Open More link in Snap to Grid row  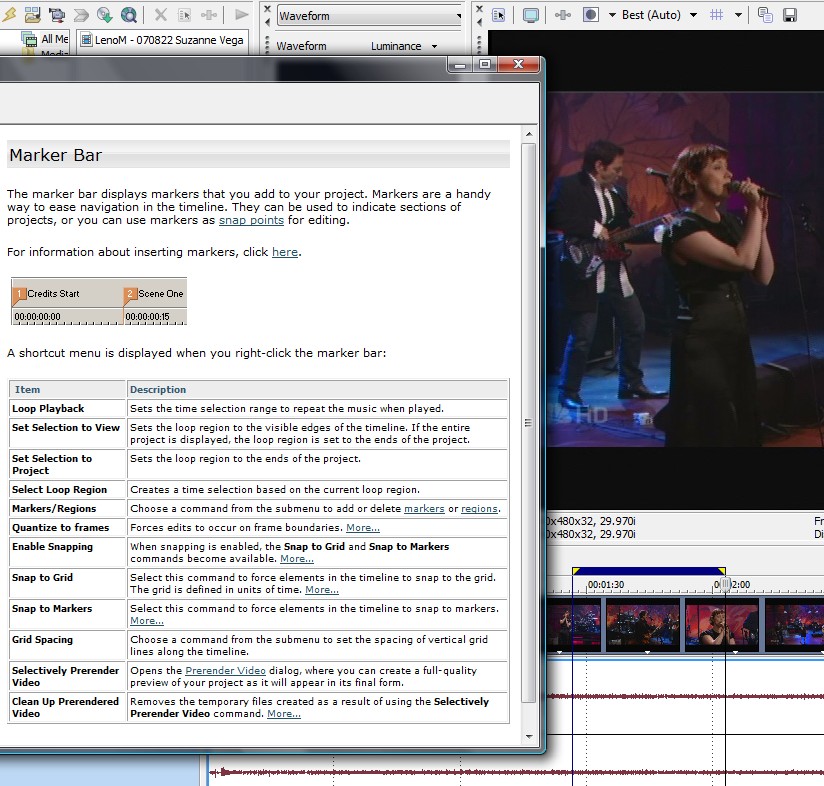(322, 590)
